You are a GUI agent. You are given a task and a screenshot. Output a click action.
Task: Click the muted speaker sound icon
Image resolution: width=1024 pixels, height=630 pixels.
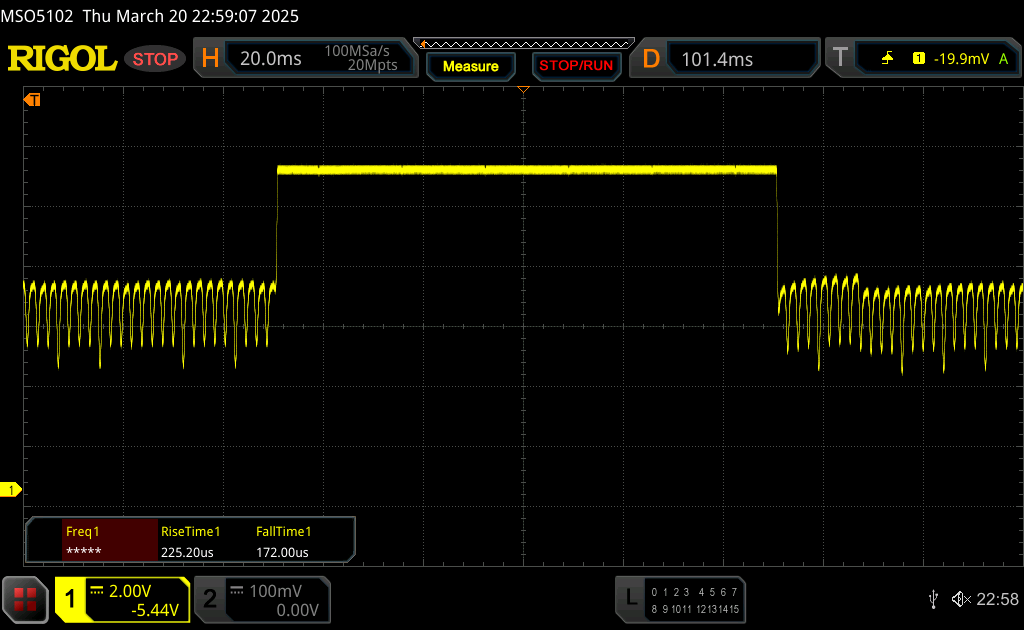coord(961,599)
